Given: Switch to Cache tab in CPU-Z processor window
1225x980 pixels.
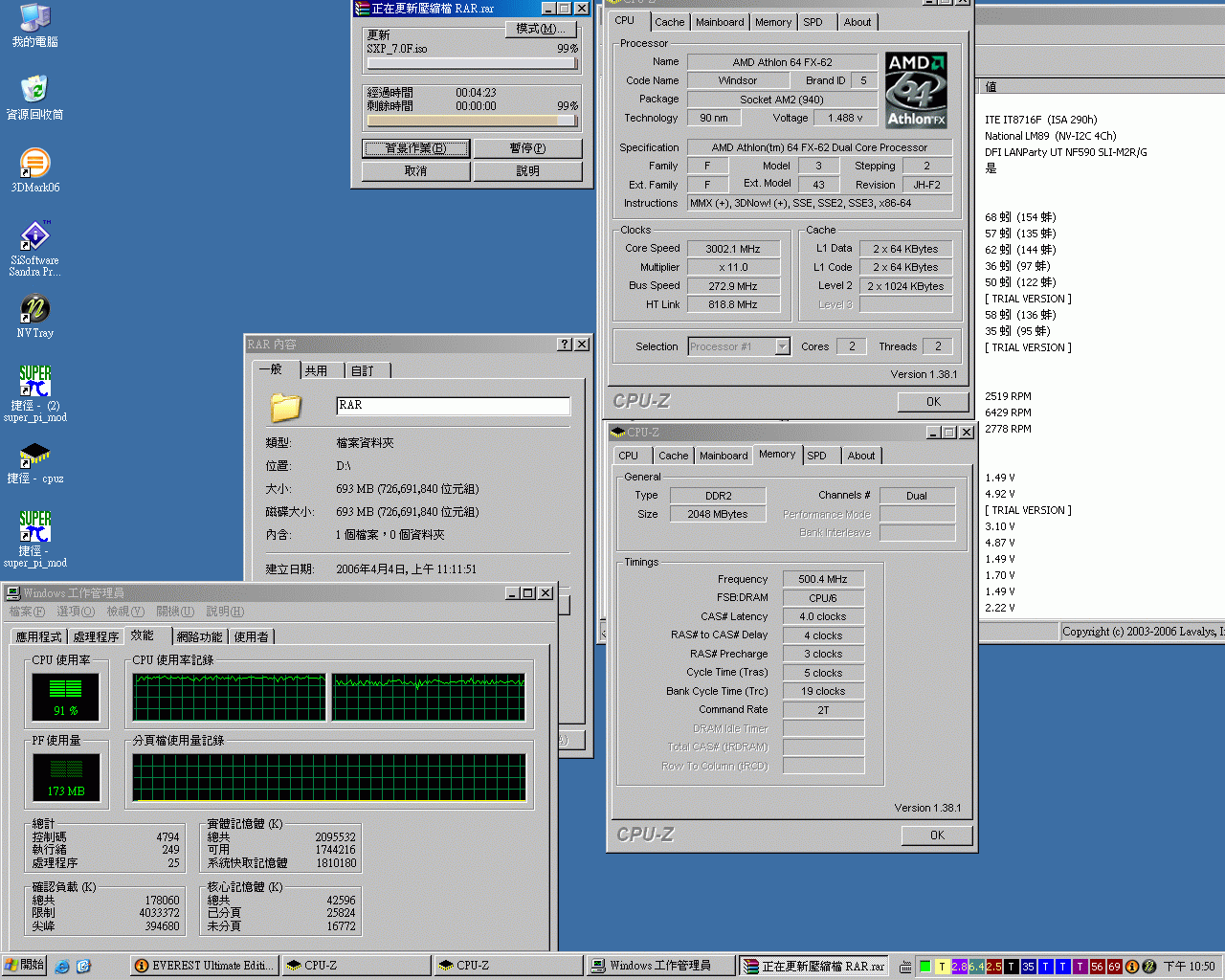Looking at the screenshot, I should (x=670, y=22).
